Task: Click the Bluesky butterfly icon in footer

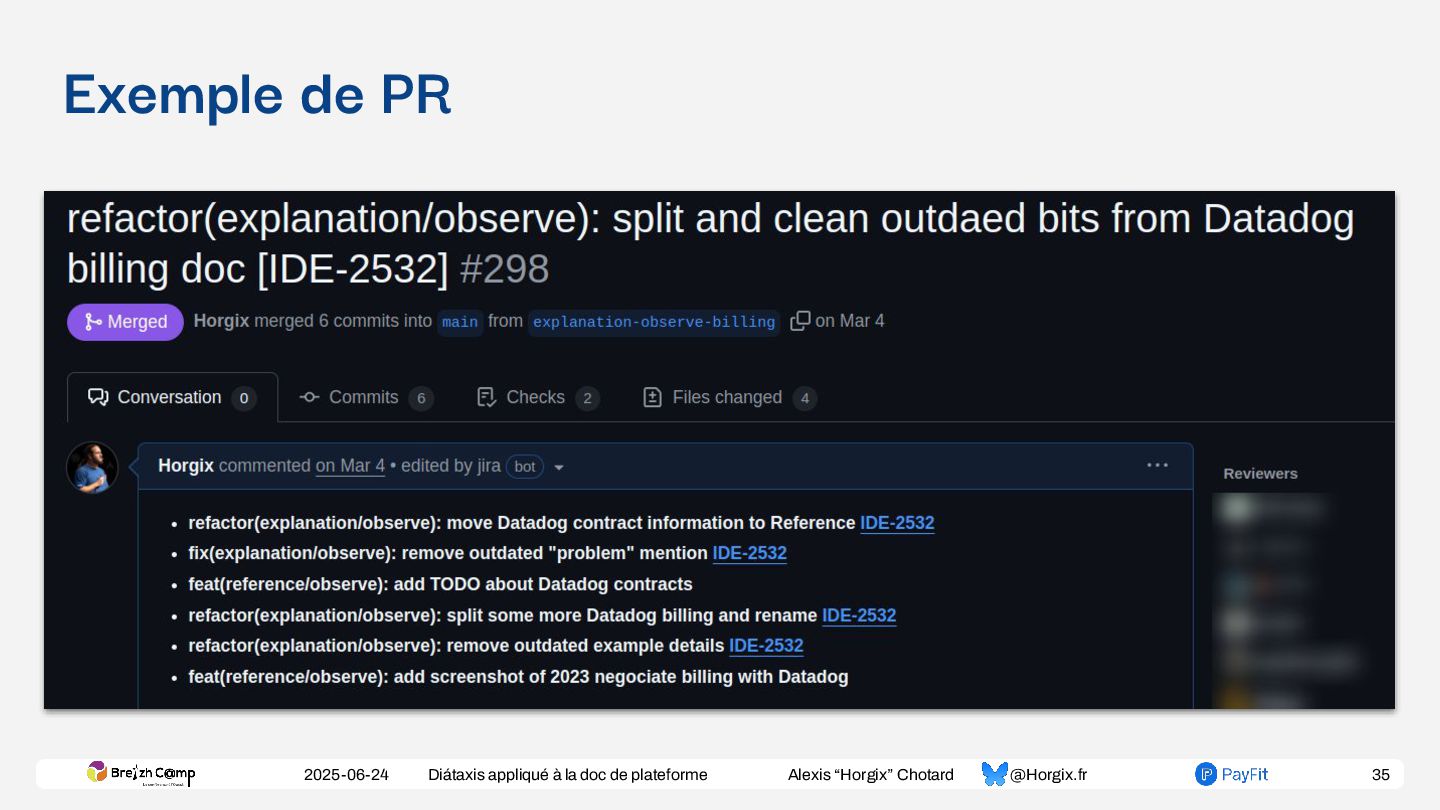Action: 994,774
